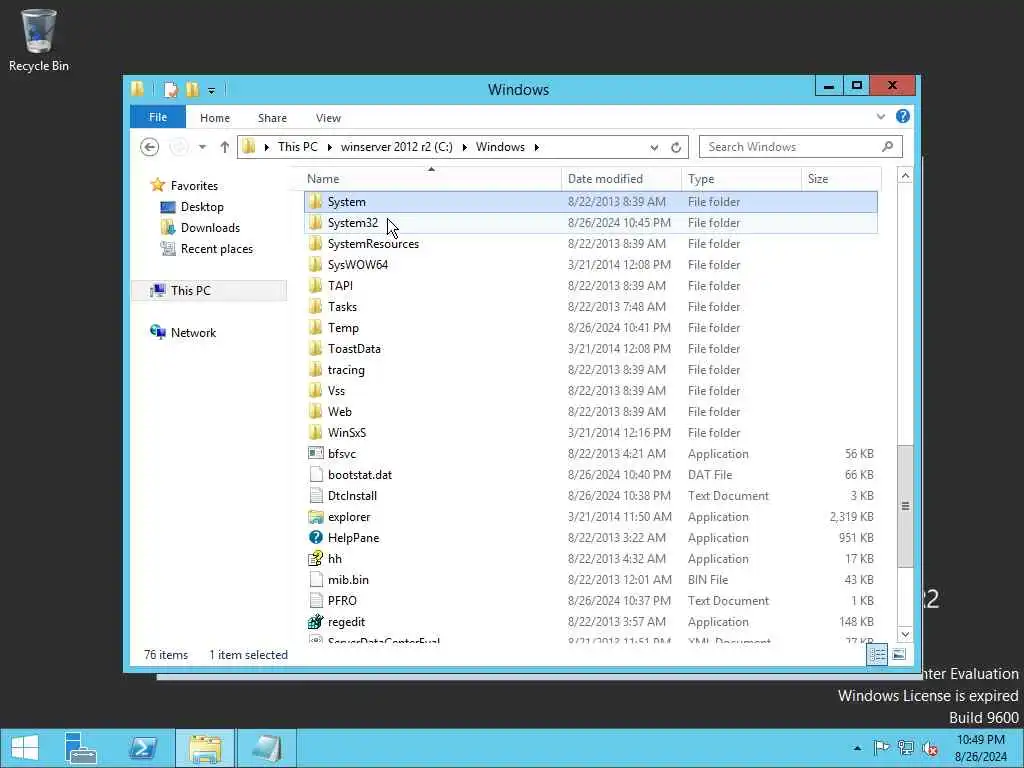The width and height of the screenshot is (1024, 768).
Task: Select the System32 folder icon
Action: click(315, 223)
